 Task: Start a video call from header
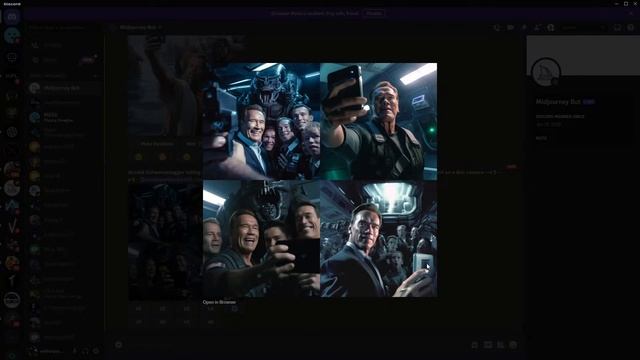coord(510,27)
